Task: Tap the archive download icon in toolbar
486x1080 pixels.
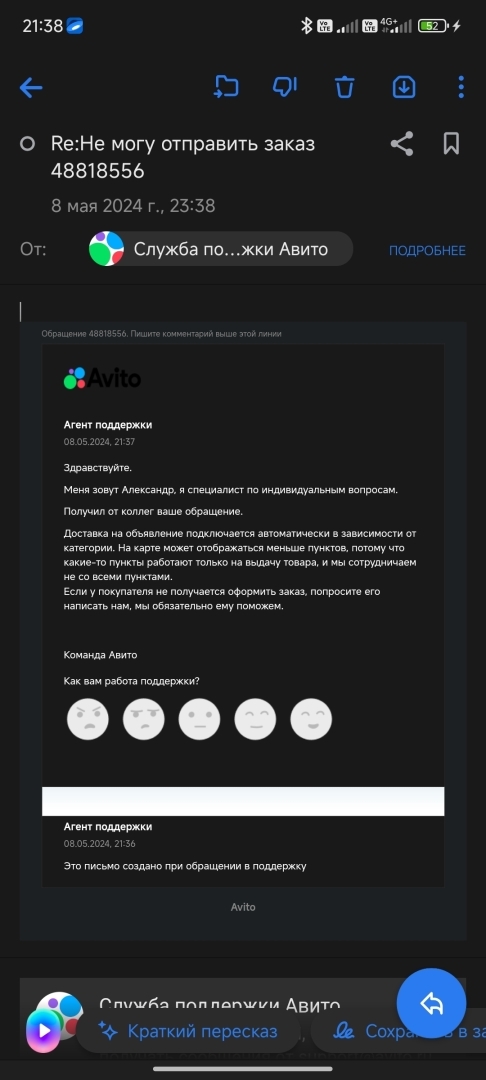Action: tap(404, 87)
